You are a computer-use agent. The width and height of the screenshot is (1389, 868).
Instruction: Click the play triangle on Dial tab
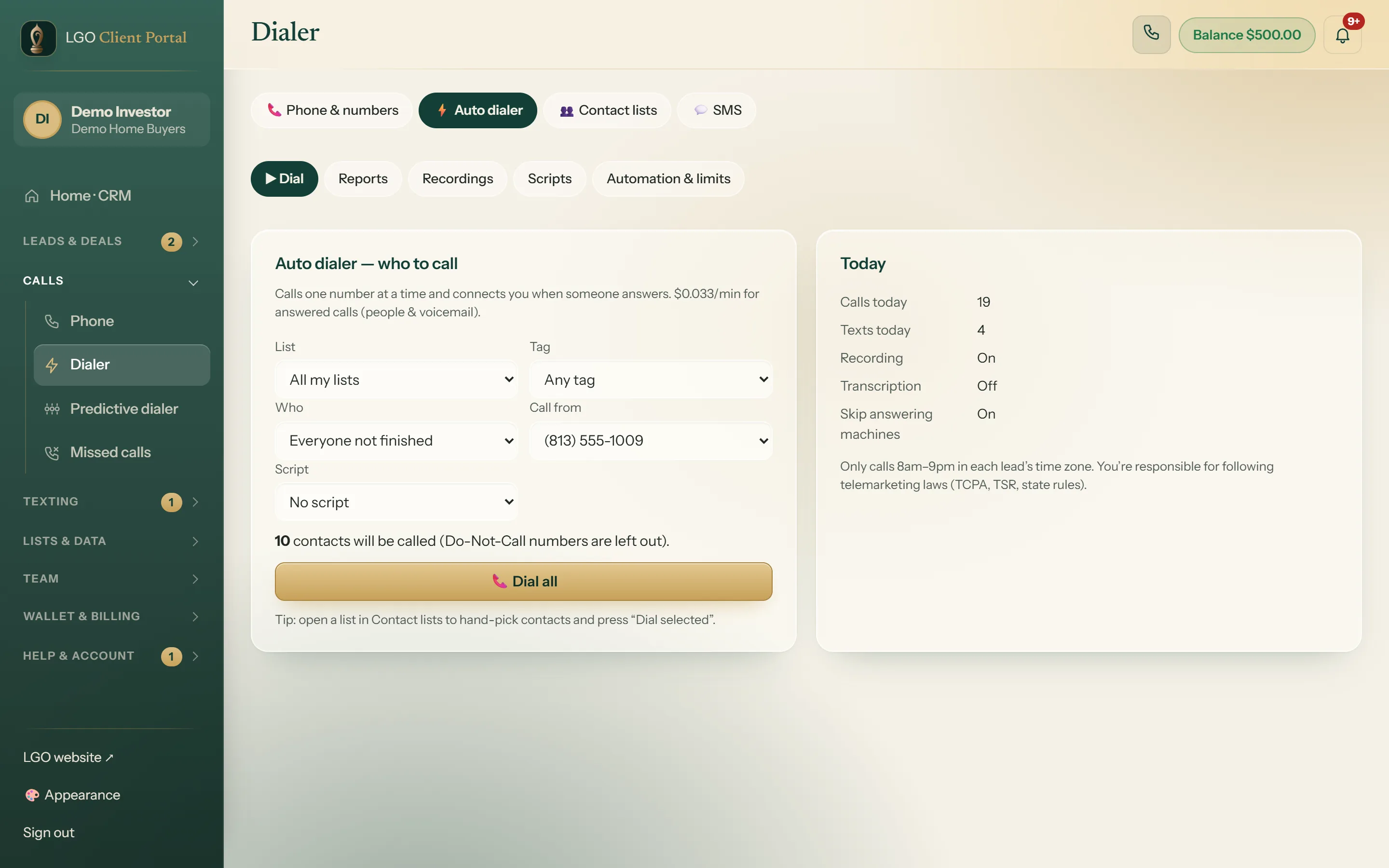coord(271,179)
